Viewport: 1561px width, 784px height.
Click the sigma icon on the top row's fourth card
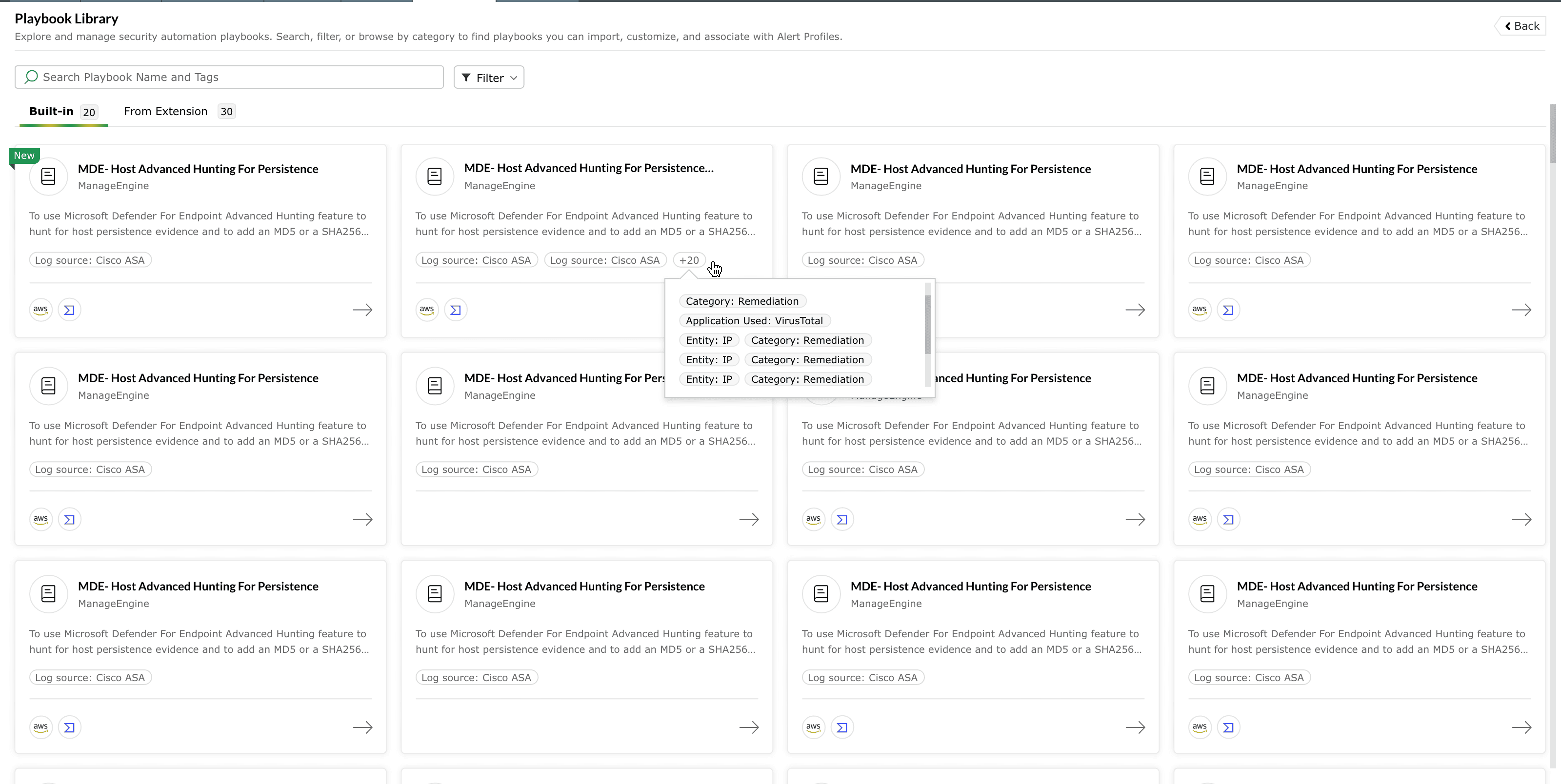pos(1228,310)
